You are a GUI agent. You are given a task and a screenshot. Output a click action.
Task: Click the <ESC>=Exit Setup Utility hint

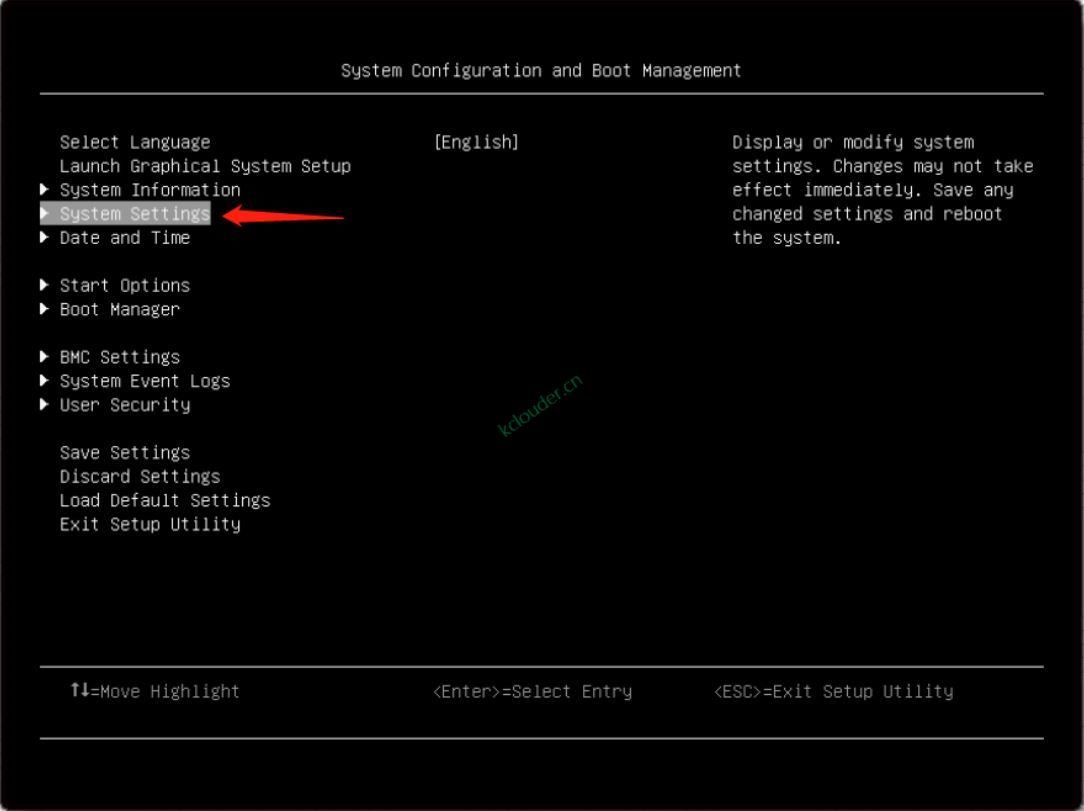click(x=834, y=691)
